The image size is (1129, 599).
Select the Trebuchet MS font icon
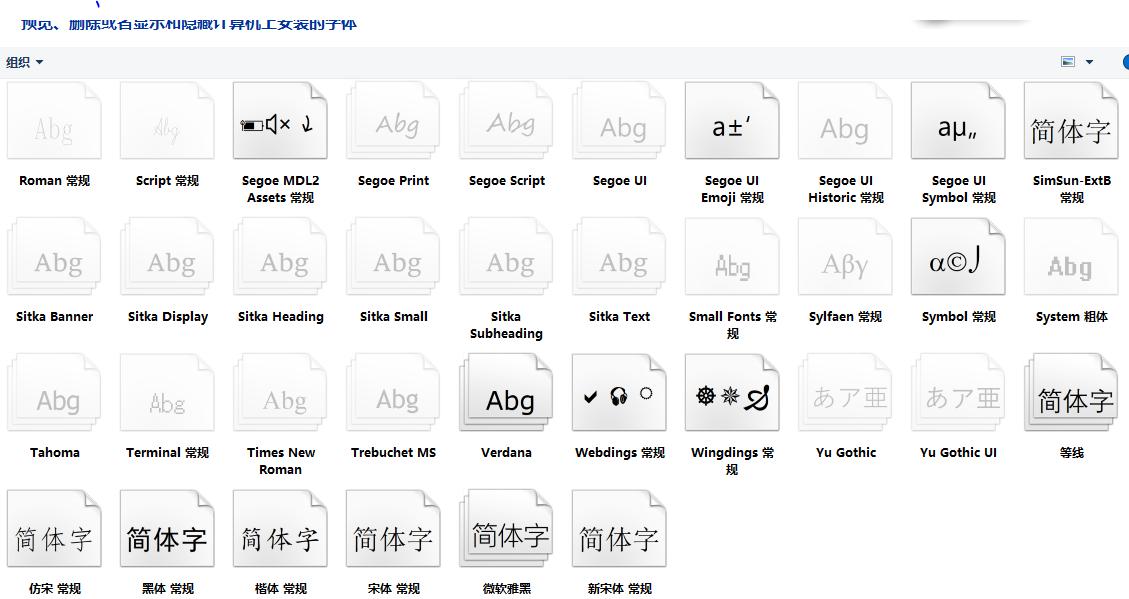[393, 393]
